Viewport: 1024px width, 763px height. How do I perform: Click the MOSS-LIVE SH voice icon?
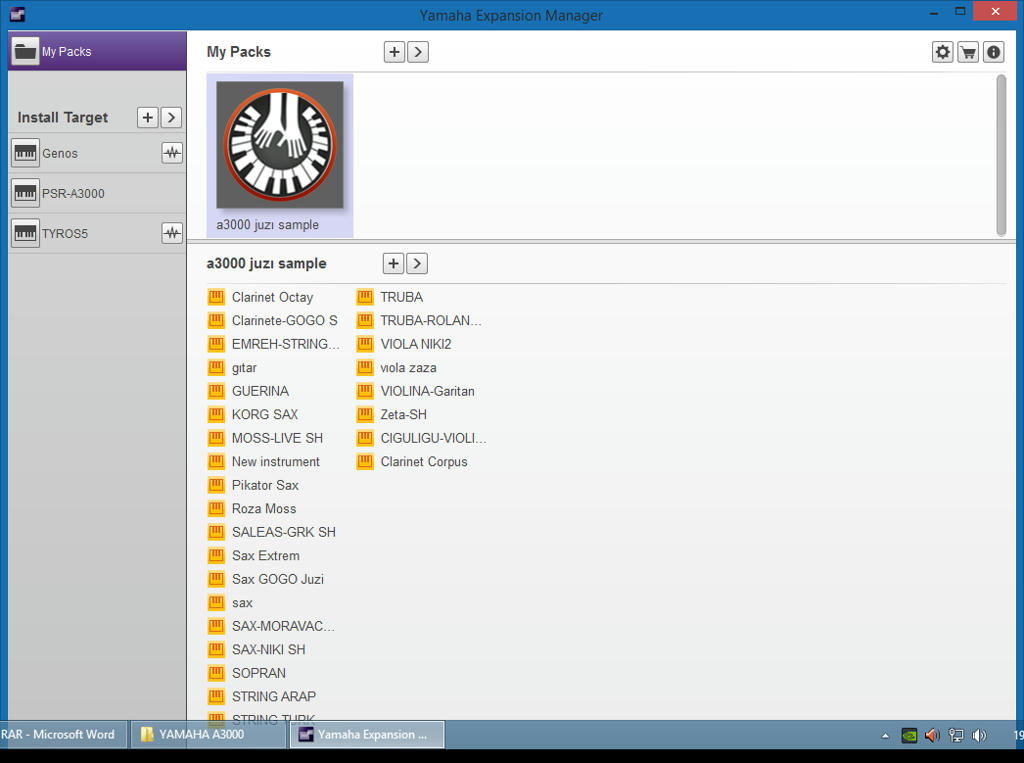point(216,438)
